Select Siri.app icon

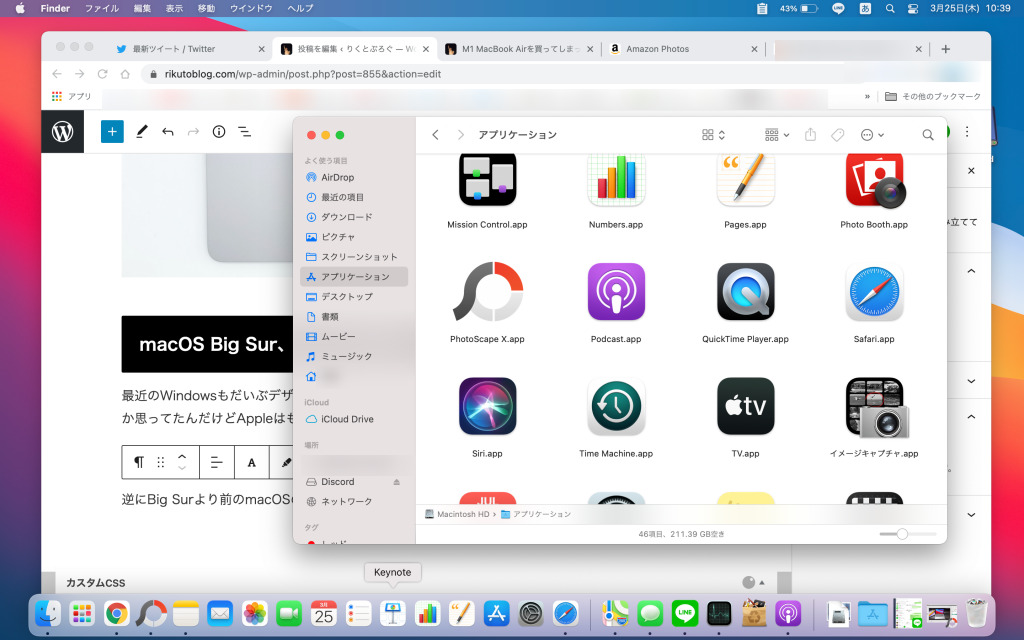[x=487, y=406]
